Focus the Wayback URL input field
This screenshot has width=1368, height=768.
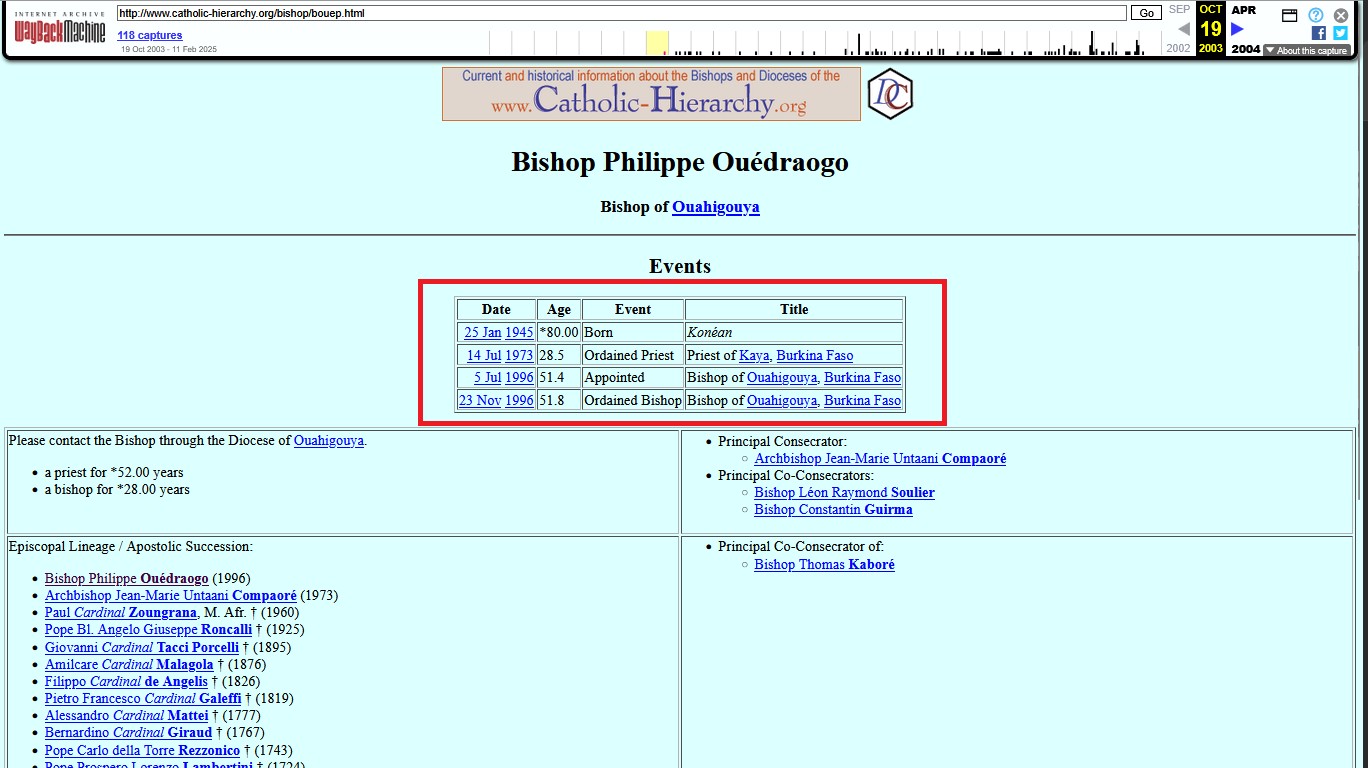coord(621,13)
